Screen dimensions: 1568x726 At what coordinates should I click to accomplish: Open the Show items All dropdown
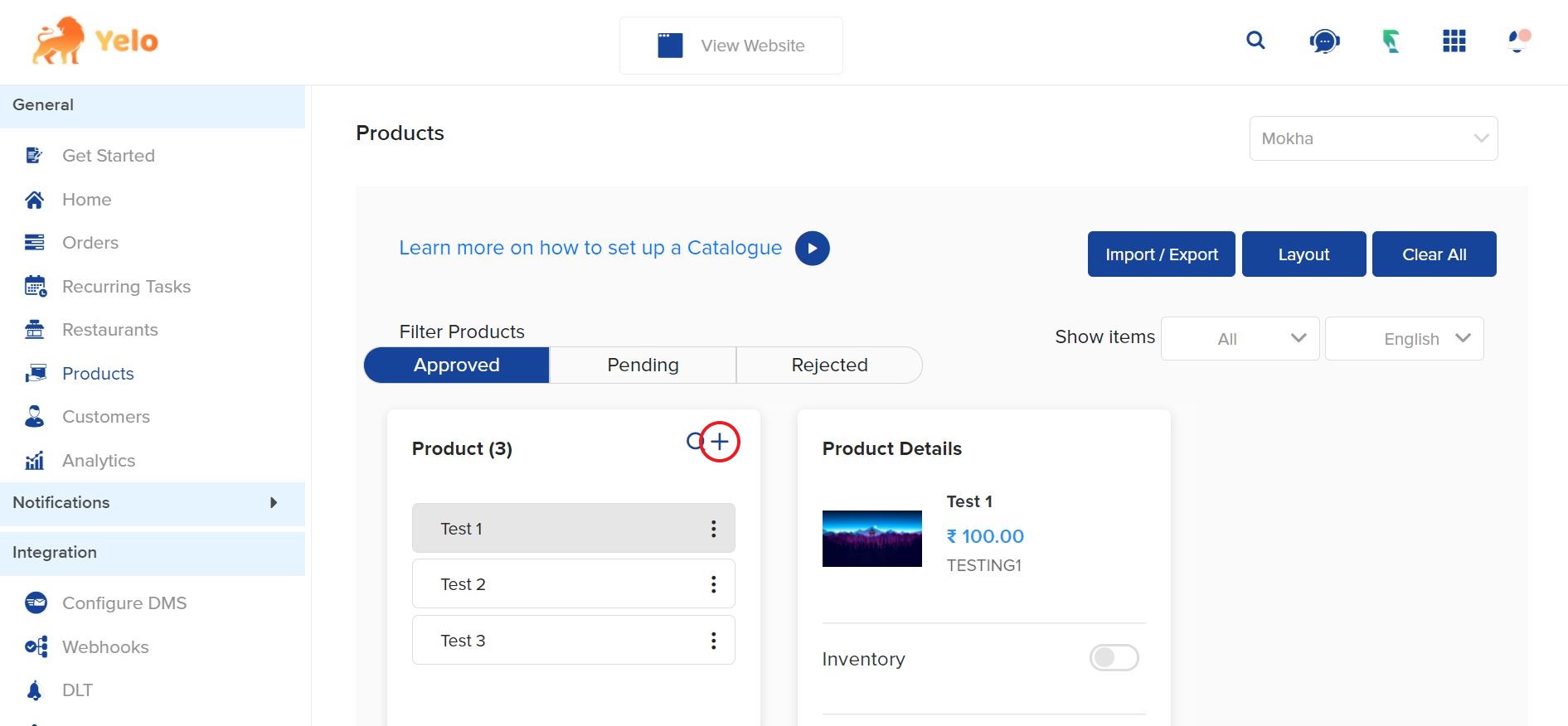click(1240, 339)
